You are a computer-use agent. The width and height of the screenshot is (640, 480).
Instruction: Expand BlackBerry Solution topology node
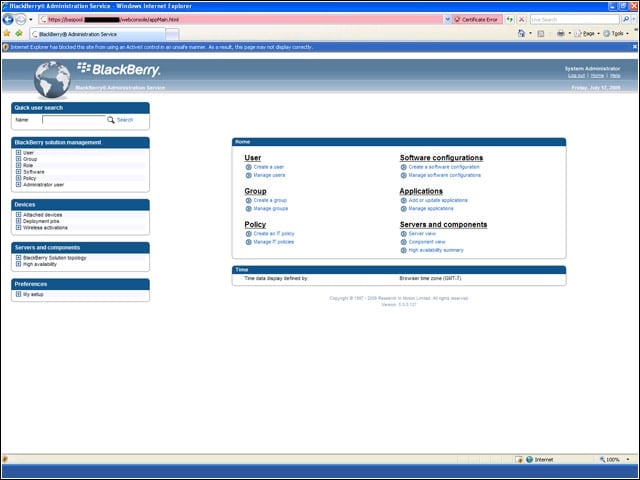[x=18, y=258]
